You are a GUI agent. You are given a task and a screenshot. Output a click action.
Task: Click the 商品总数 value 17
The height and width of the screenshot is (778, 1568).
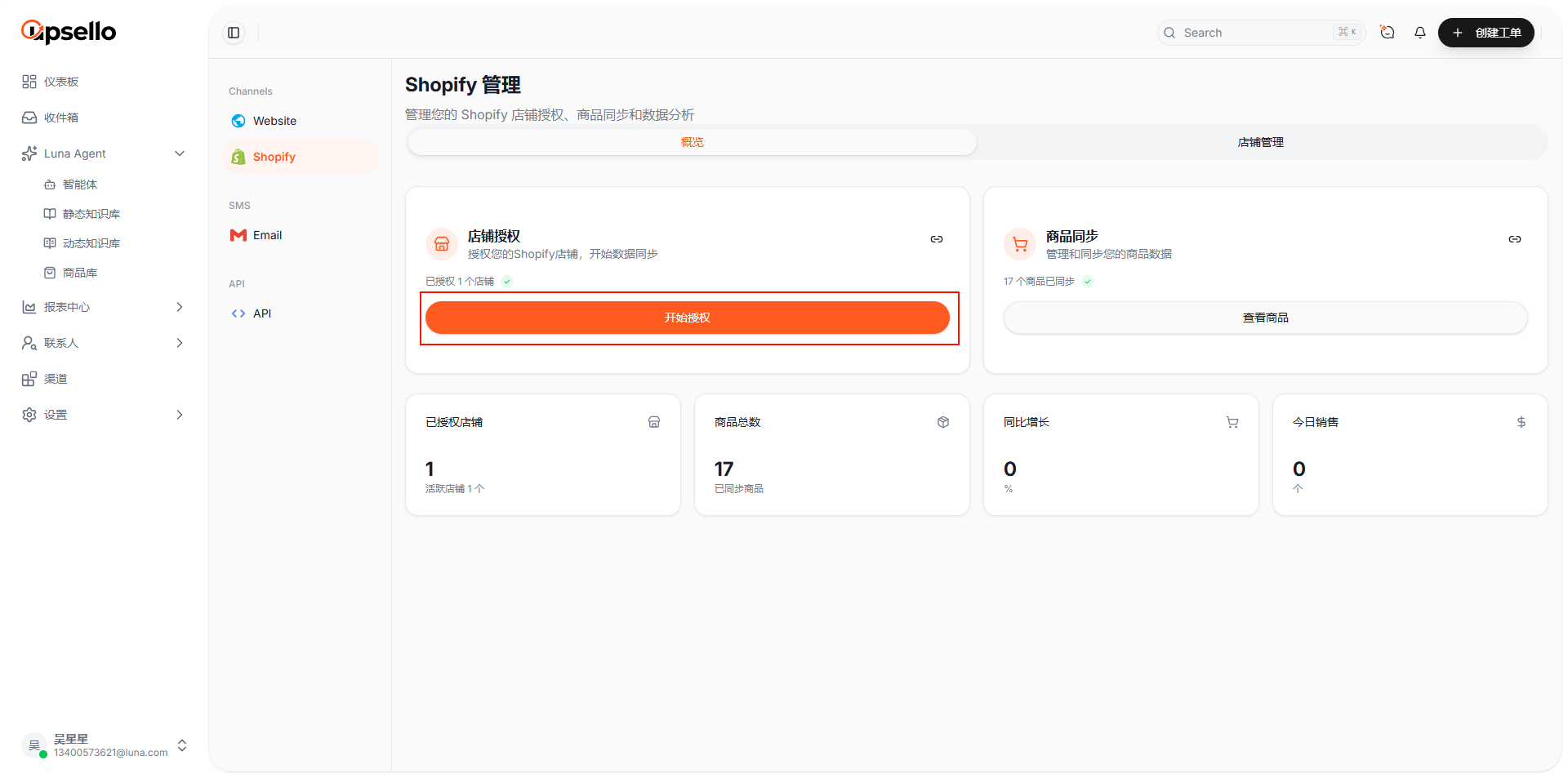(x=724, y=469)
